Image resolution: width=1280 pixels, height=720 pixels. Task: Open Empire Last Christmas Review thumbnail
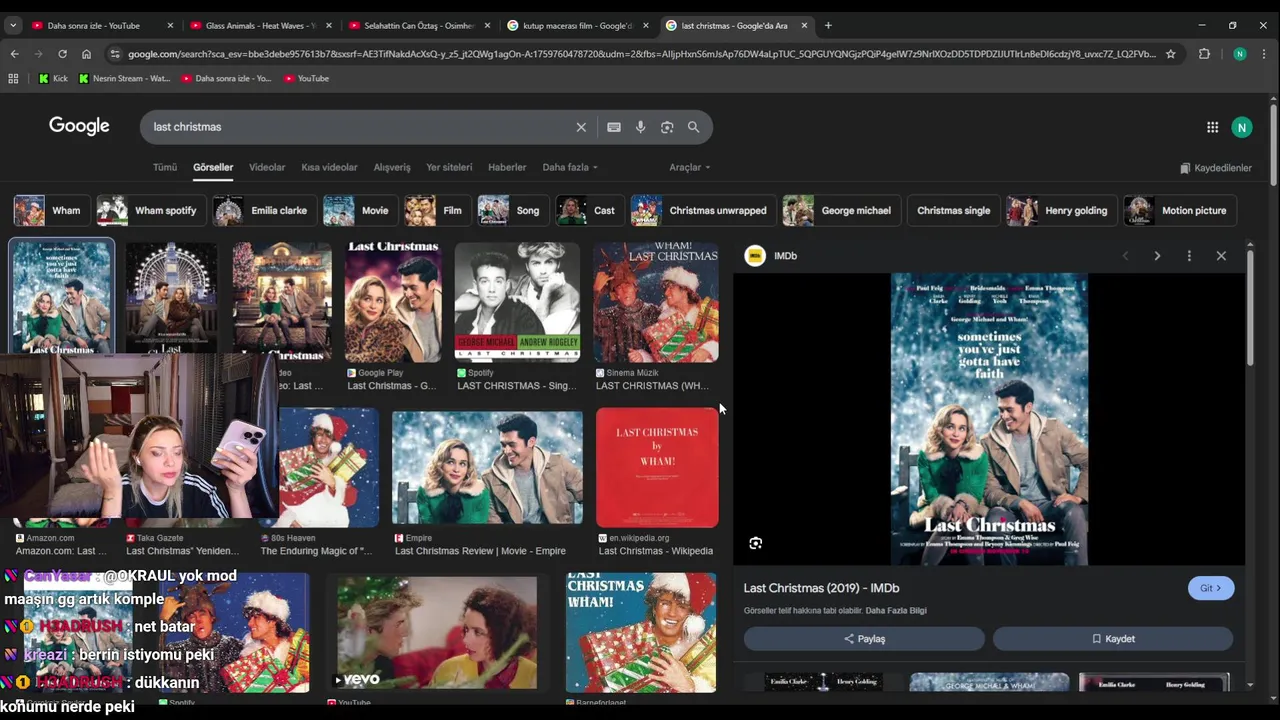487,468
